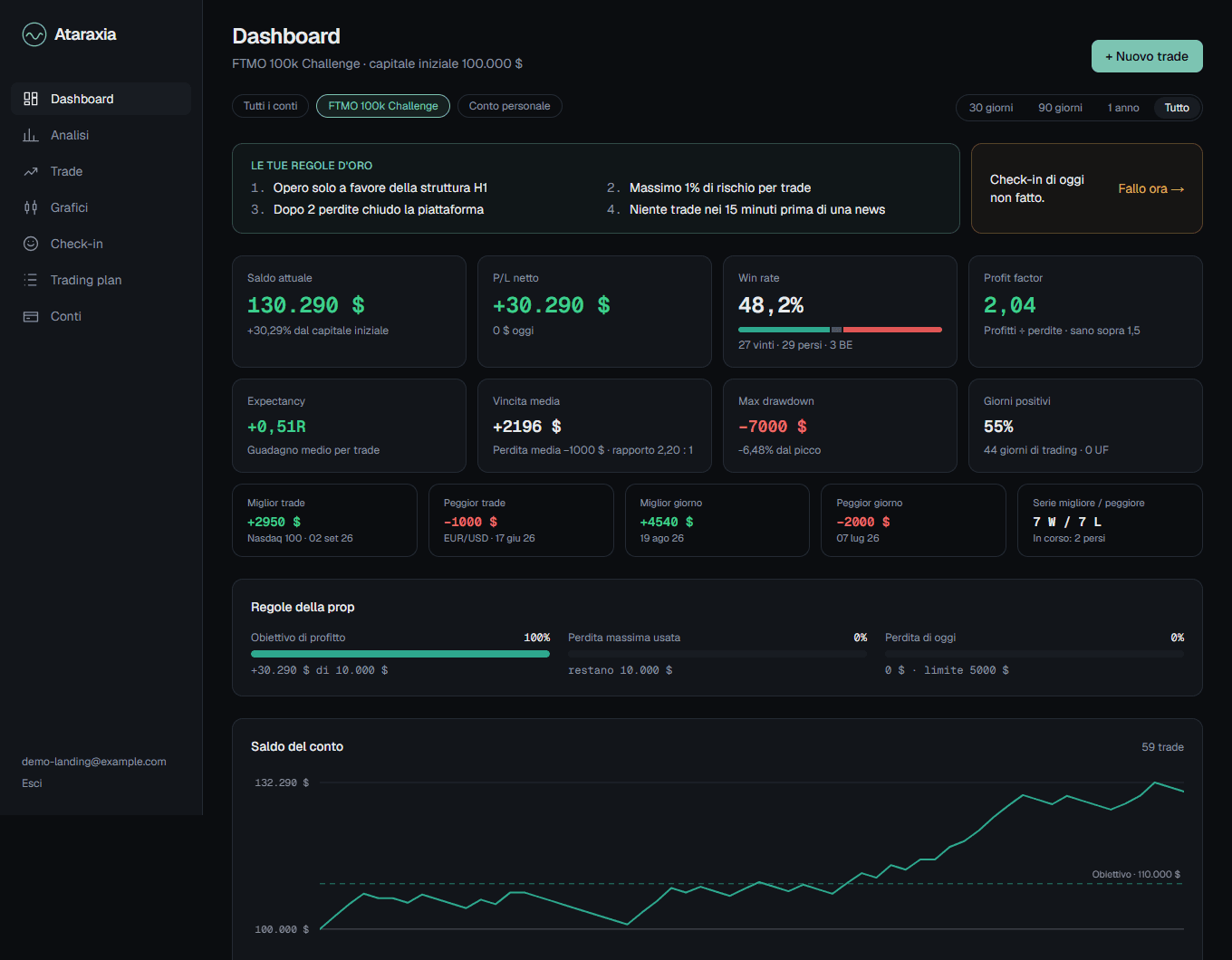The height and width of the screenshot is (960, 1232).
Task: Click the Peggior giorno -2000 $ card
Action: point(913,520)
